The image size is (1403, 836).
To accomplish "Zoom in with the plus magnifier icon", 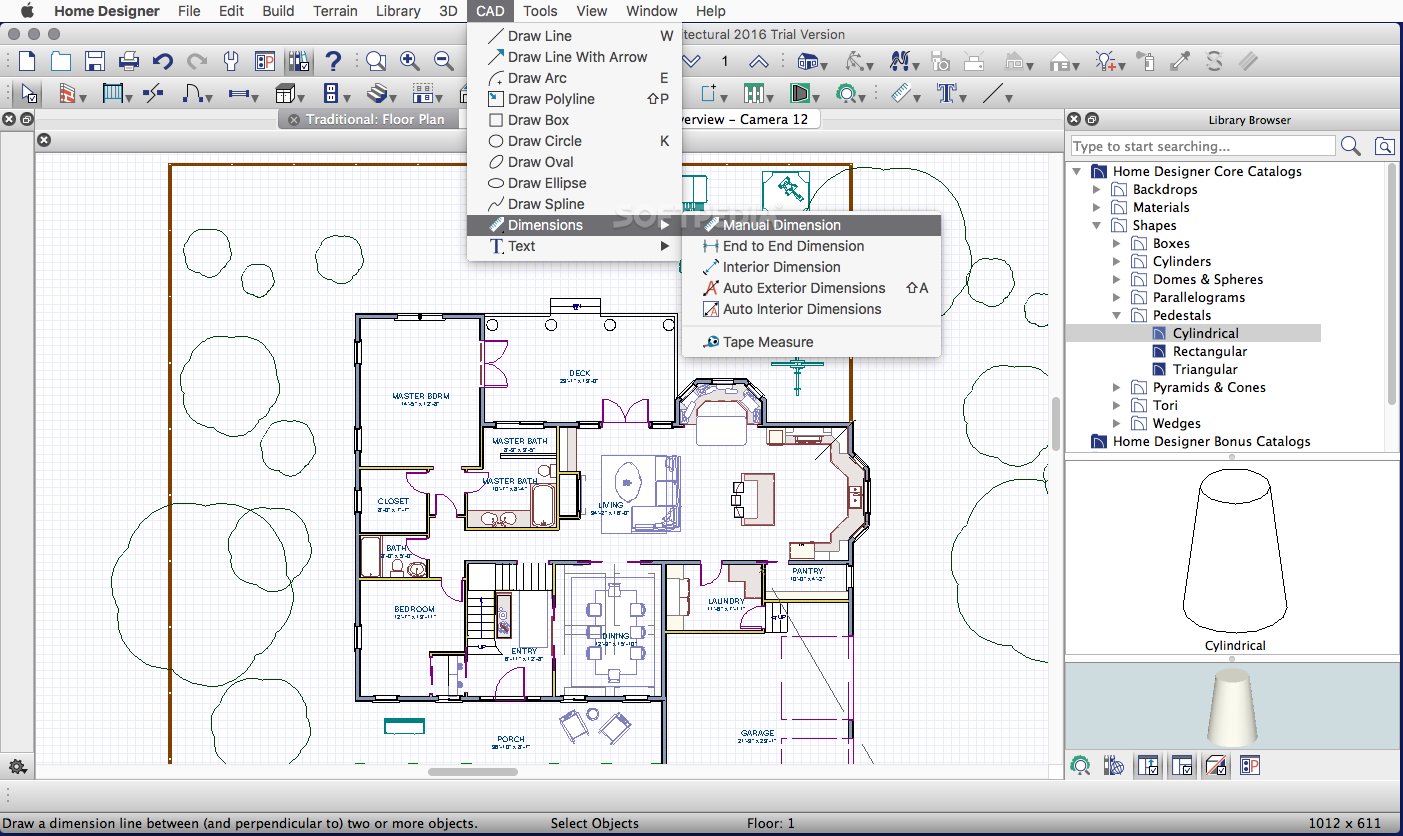I will pos(410,61).
